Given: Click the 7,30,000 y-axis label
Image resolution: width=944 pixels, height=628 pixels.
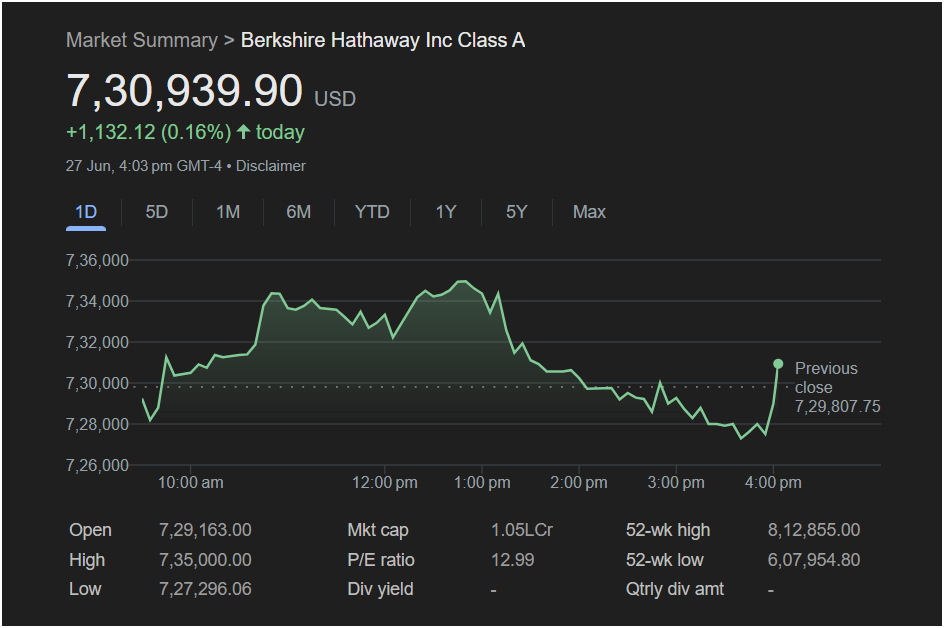Looking at the screenshot, I should [97, 383].
